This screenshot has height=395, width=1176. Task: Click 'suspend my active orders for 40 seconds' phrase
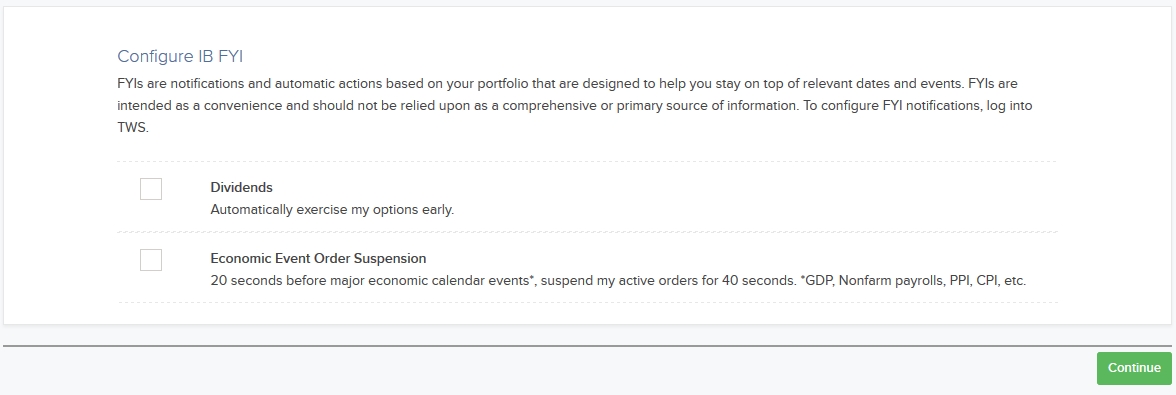[x=668, y=281]
